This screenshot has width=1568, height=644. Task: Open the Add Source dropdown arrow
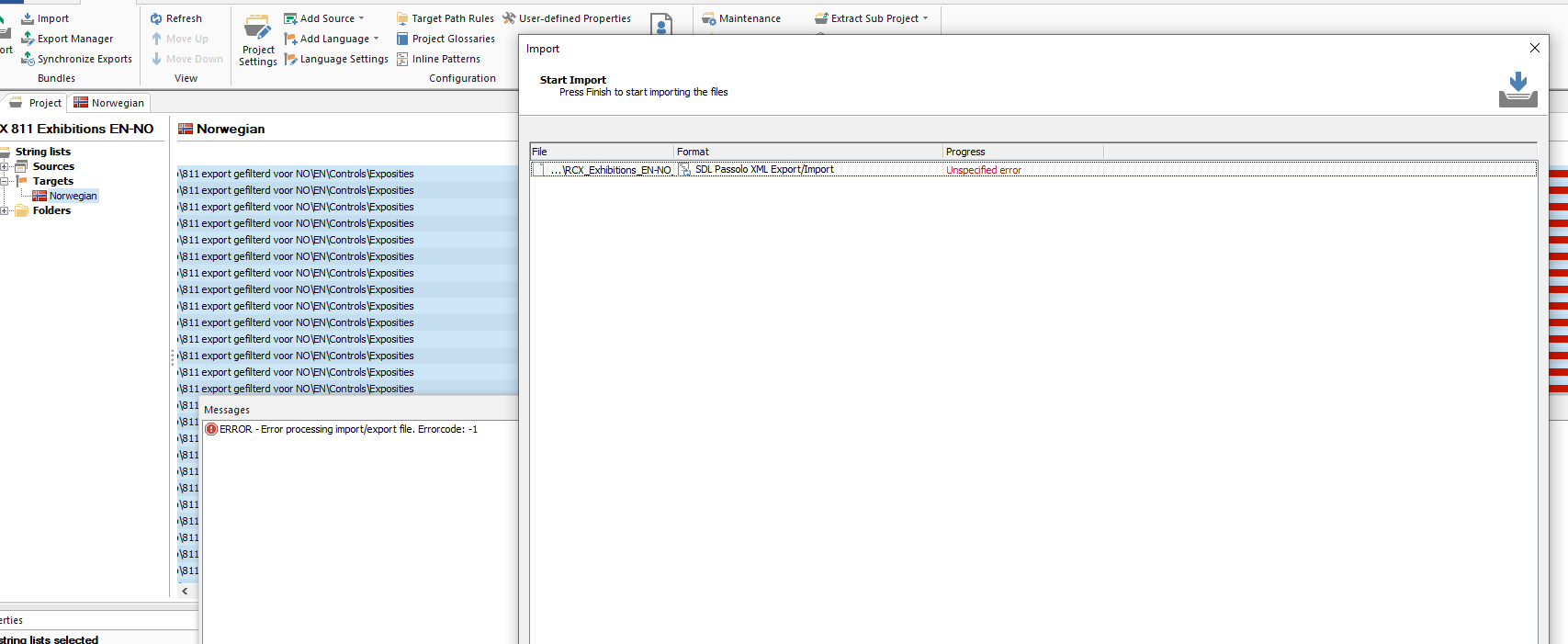pyautogui.click(x=361, y=18)
